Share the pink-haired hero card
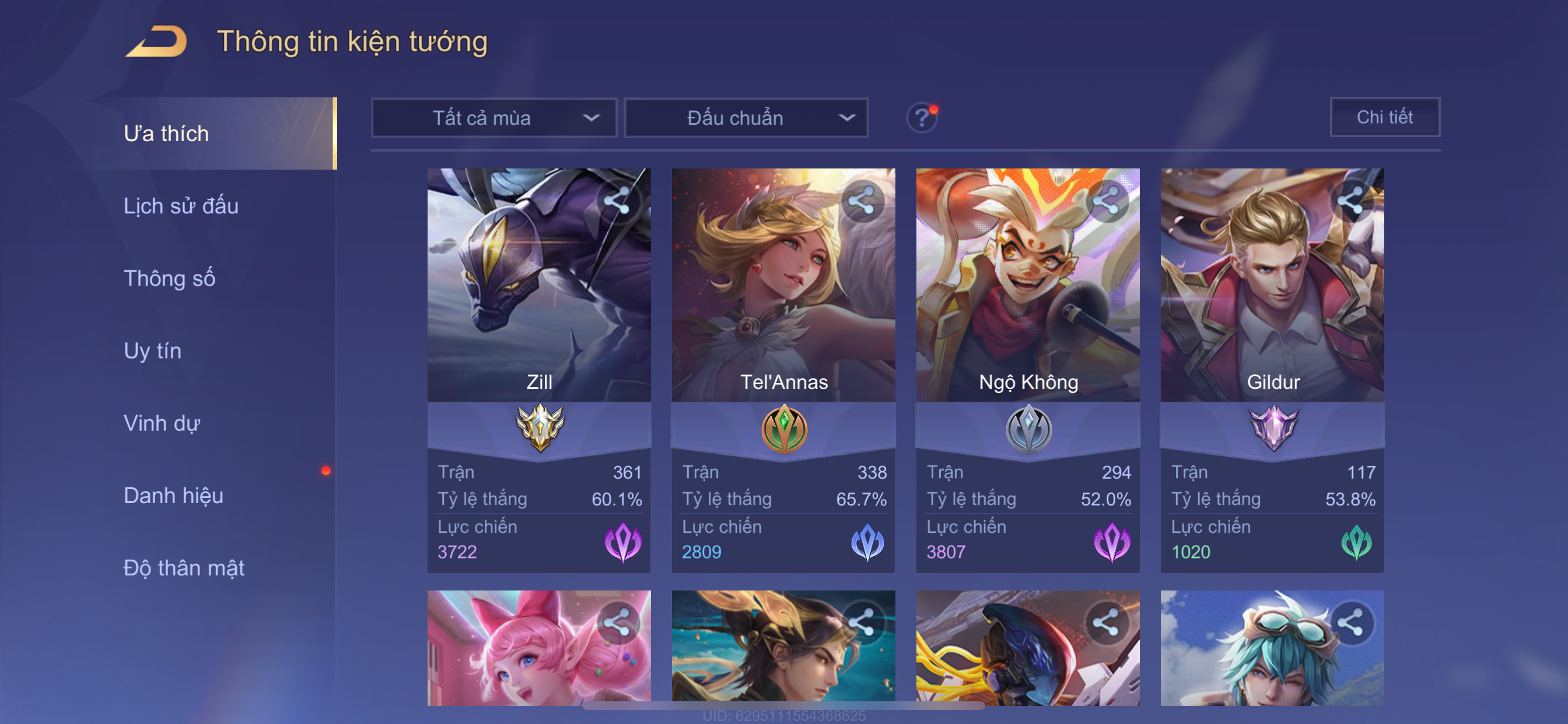 click(x=617, y=623)
